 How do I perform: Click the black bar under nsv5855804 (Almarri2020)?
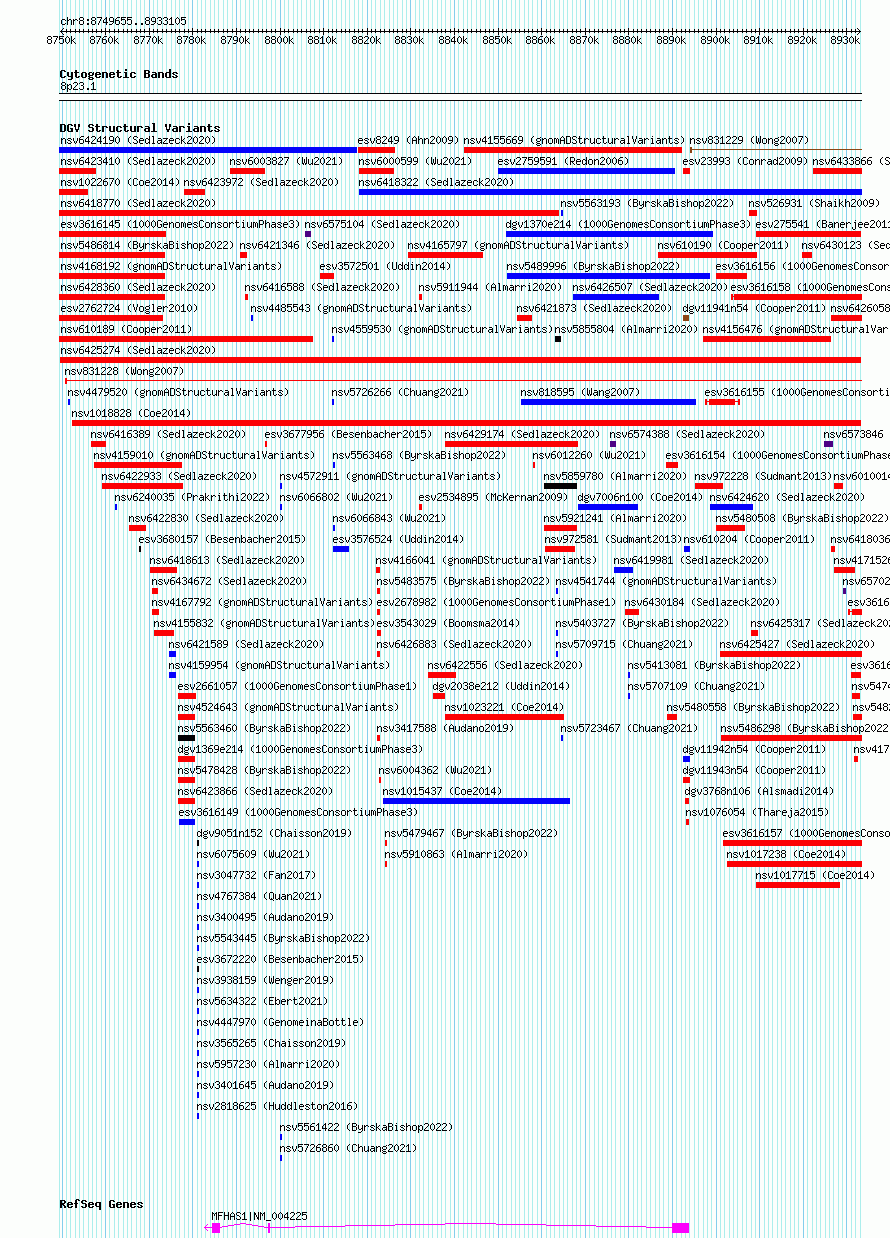coord(558,339)
